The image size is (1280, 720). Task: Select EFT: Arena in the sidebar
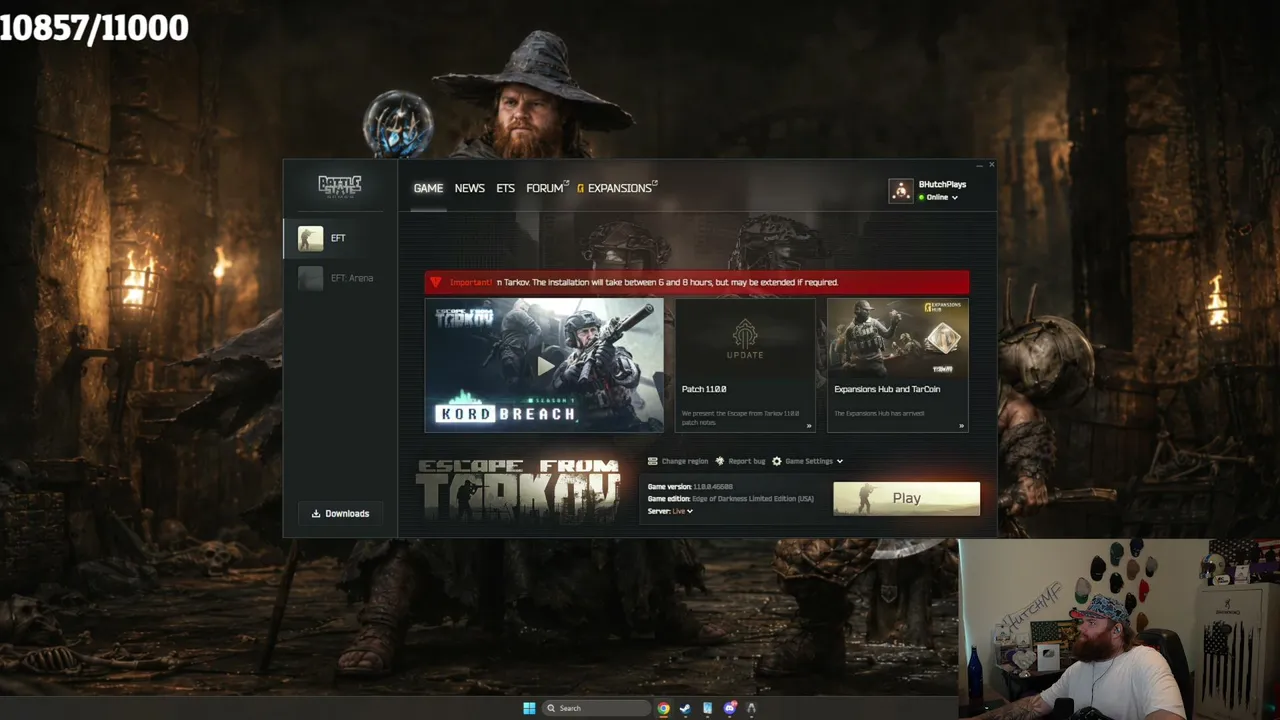click(340, 278)
